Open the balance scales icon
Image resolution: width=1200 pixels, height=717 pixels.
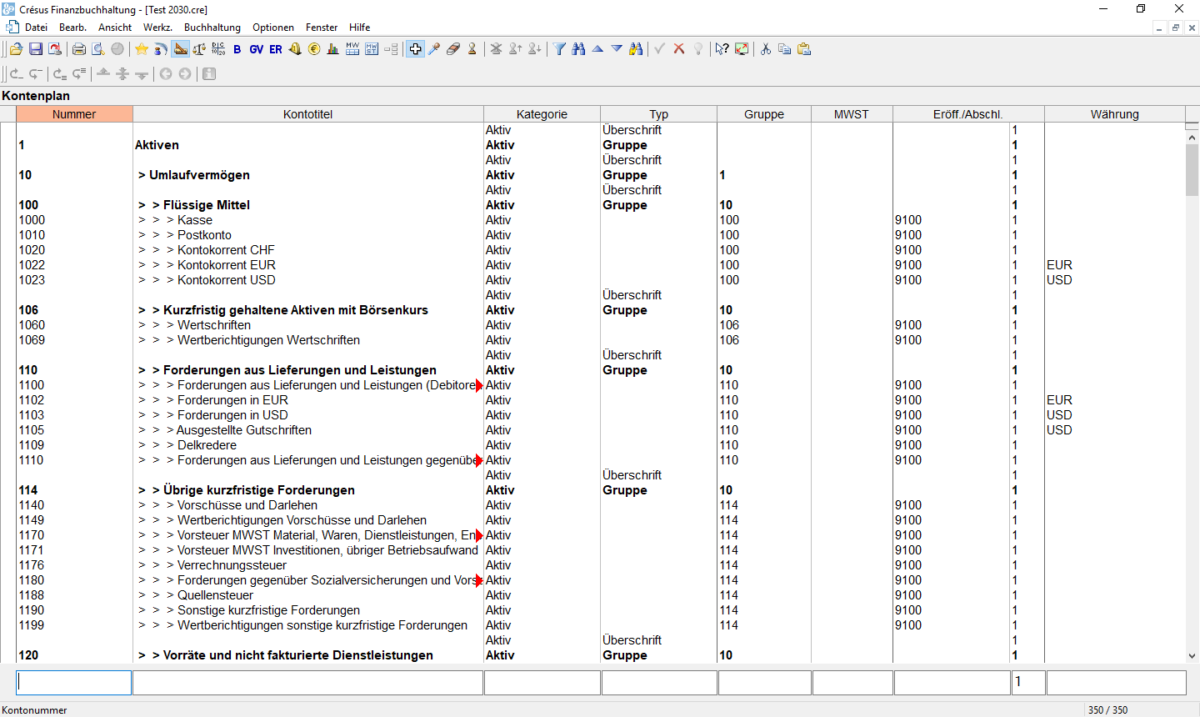[x=199, y=49]
